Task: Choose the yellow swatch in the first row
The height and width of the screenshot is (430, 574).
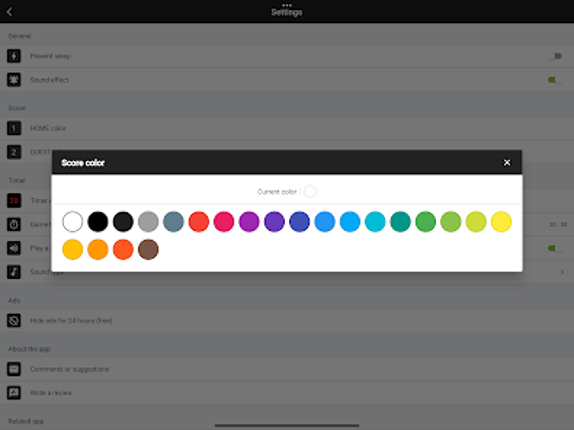Action: point(501,221)
